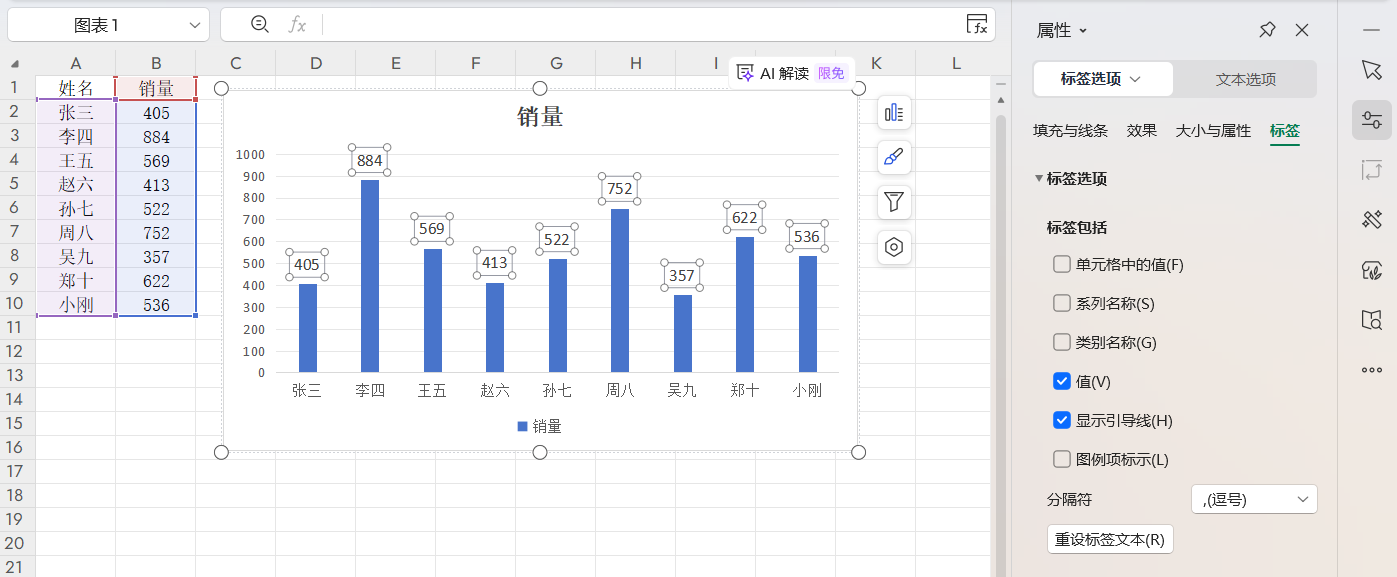Viewport: 1397px width, 577px height.
Task: Open the properties sliders icon in the sidebar
Action: [1371, 120]
